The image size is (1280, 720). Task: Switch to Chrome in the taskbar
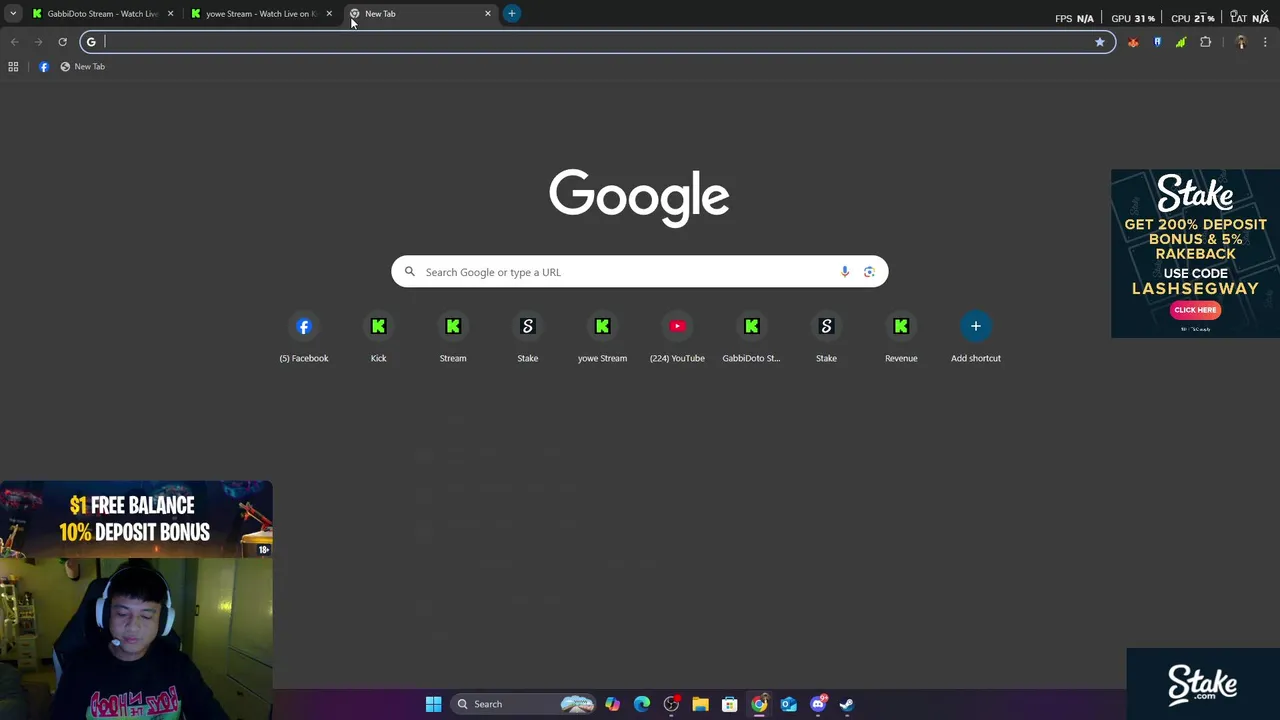click(x=759, y=704)
